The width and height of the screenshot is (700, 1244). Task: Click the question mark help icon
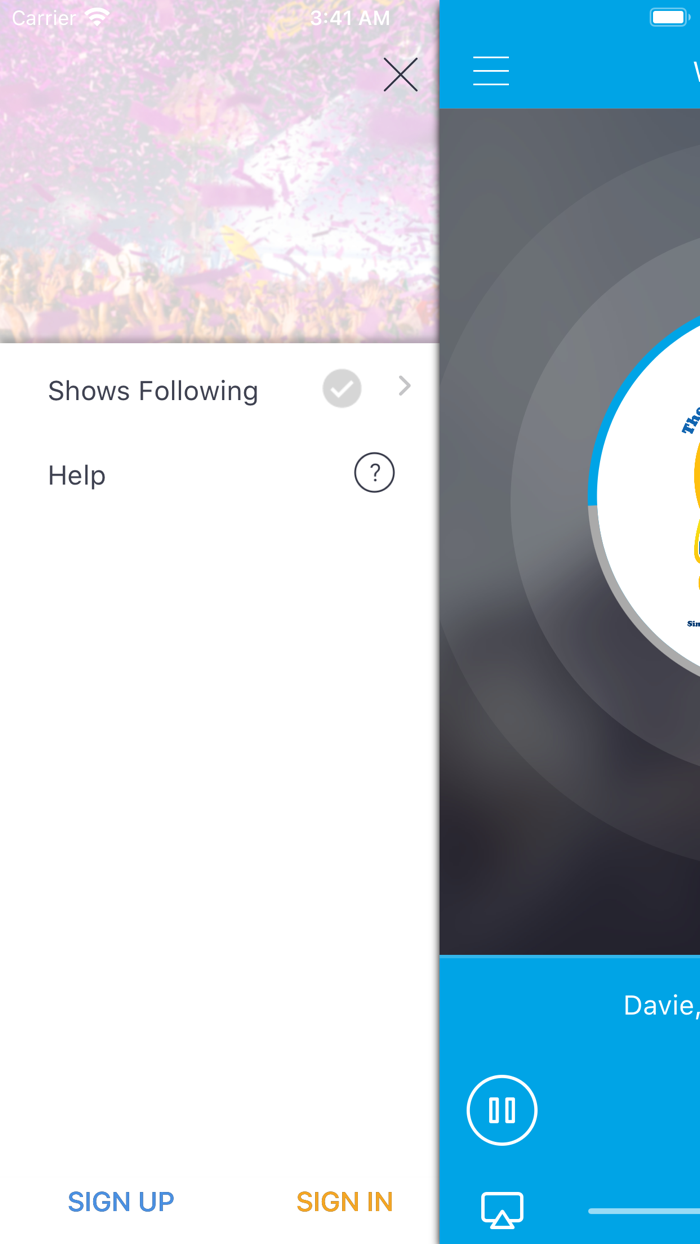tap(375, 473)
